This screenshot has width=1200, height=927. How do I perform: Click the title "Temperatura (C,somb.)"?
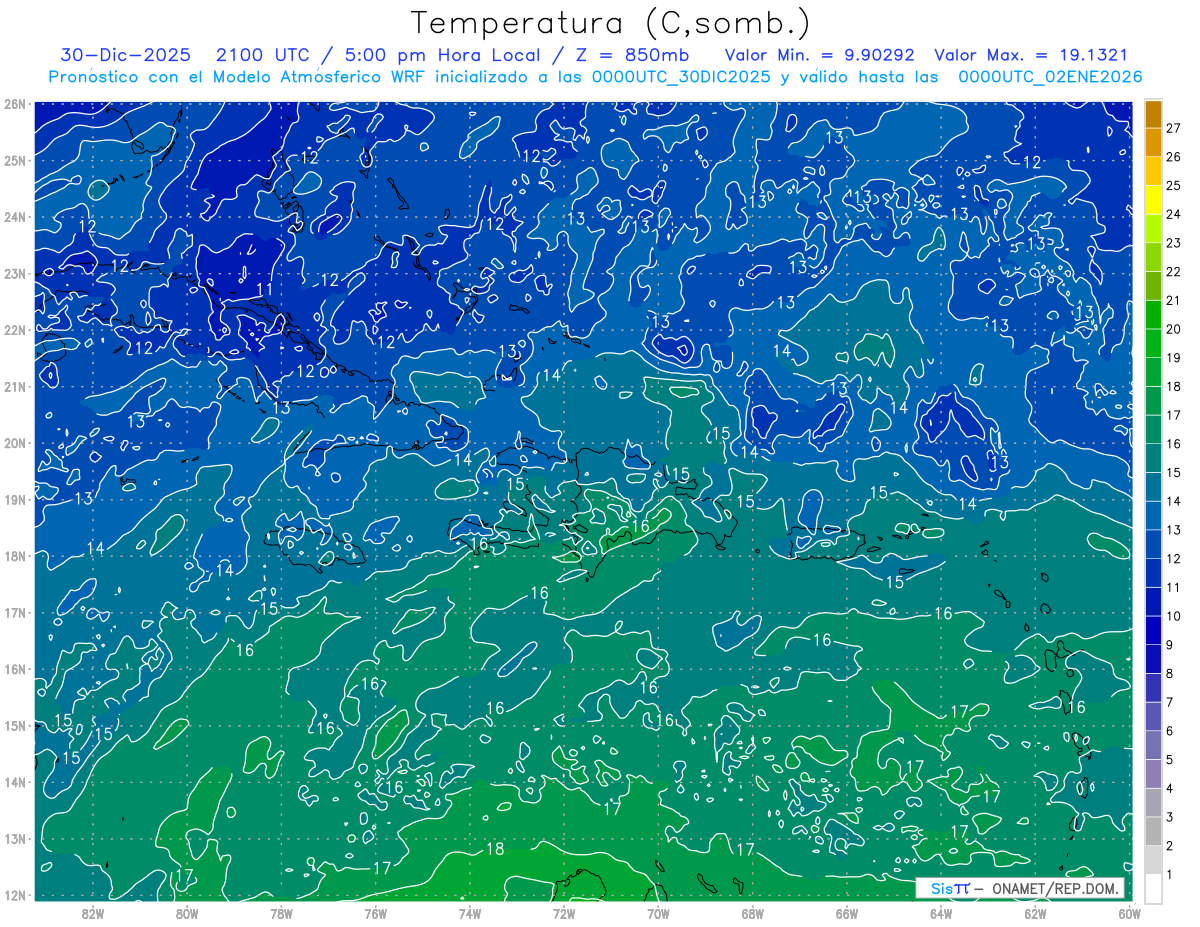(610, 23)
